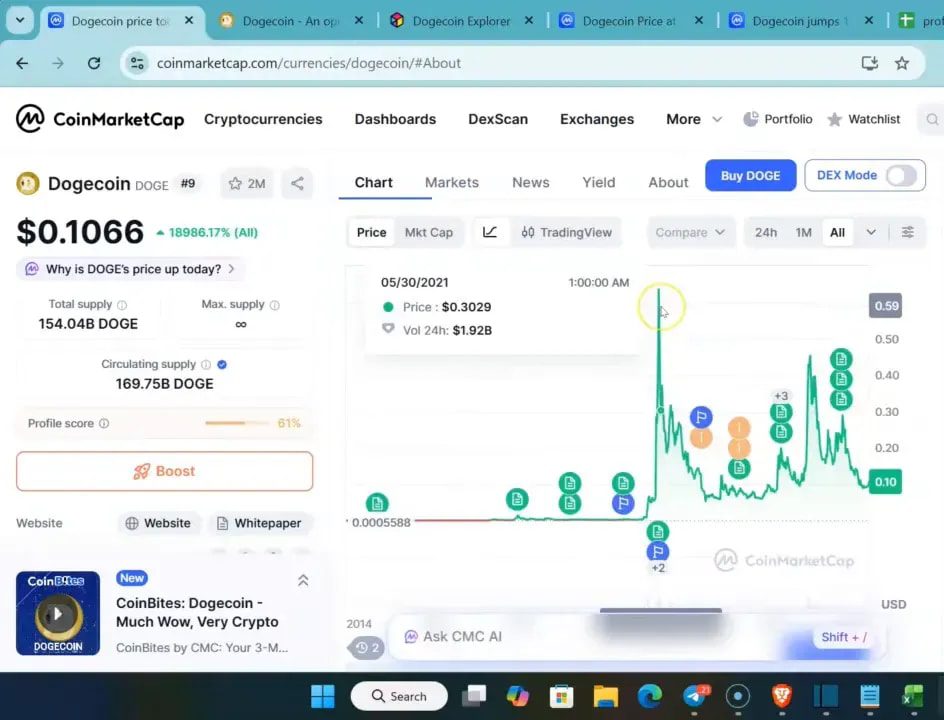Click Circulating supply info icon
The width and height of the screenshot is (944, 720).
coord(206,365)
